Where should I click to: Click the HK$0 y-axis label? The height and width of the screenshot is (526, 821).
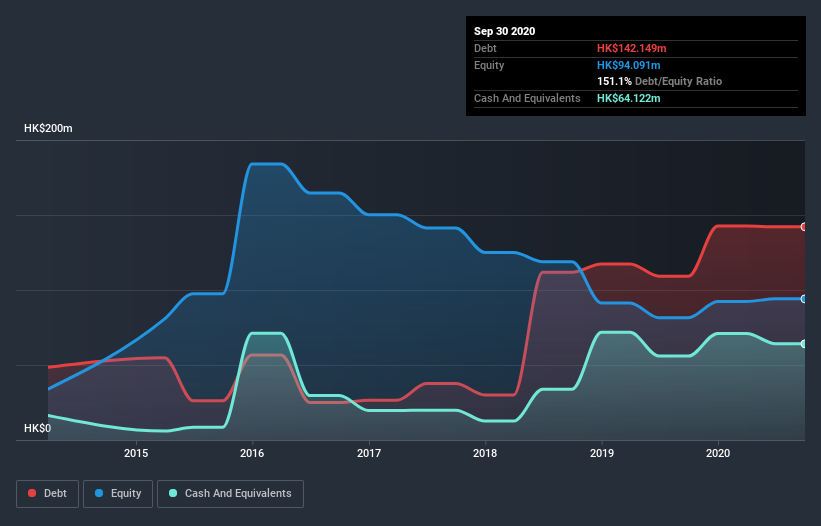(38, 428)
